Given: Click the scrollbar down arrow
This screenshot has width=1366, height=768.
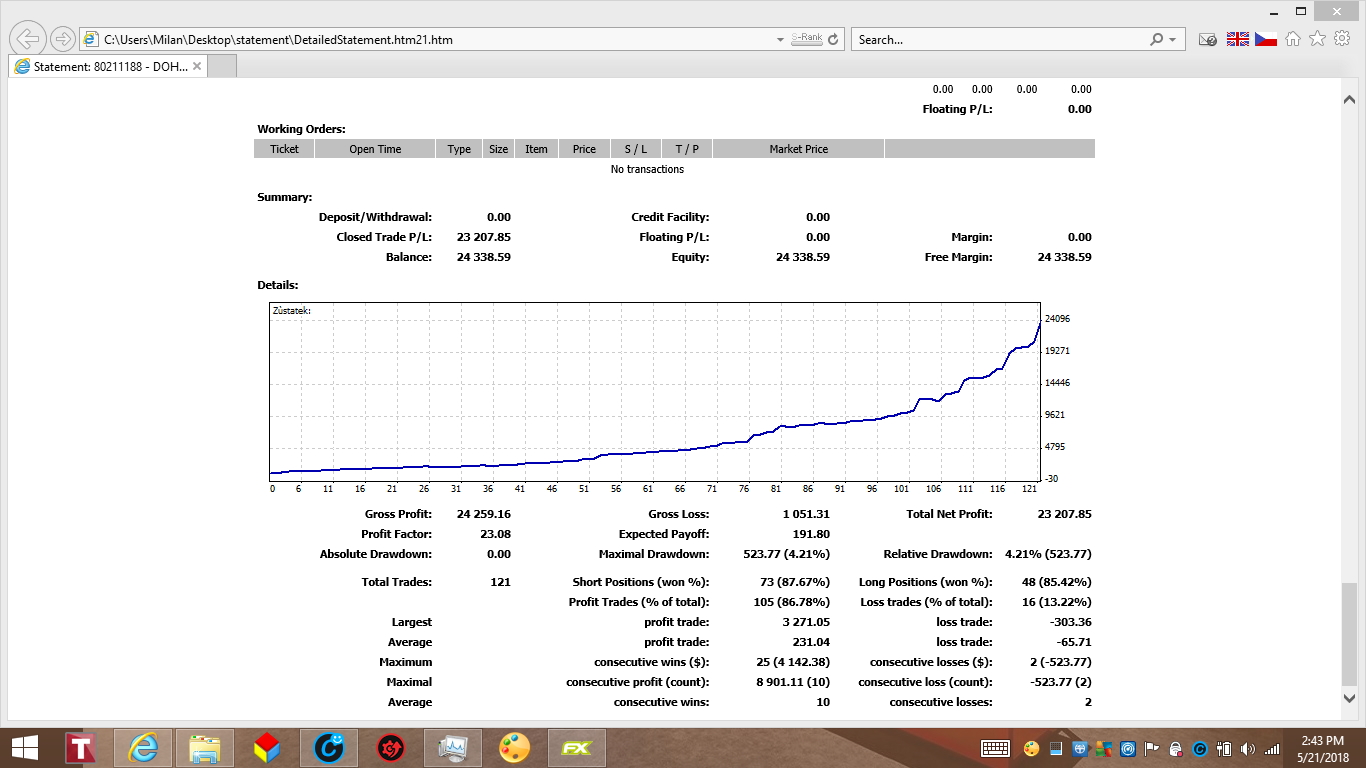Looking at the screenshot, I should click(x=1348, y=698).
